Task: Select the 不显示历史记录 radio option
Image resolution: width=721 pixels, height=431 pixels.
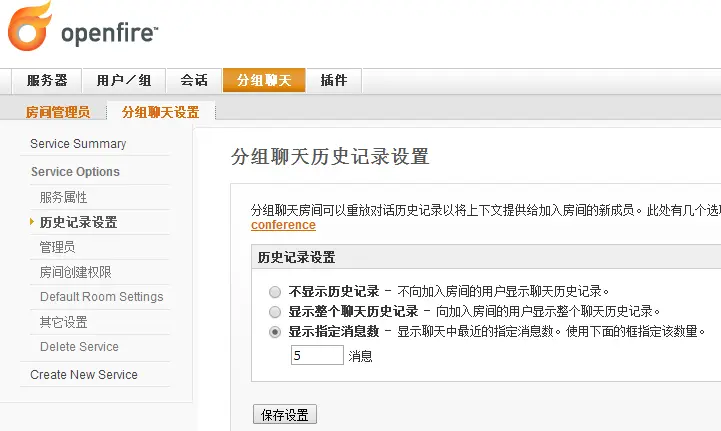Action: click(275, 292)
